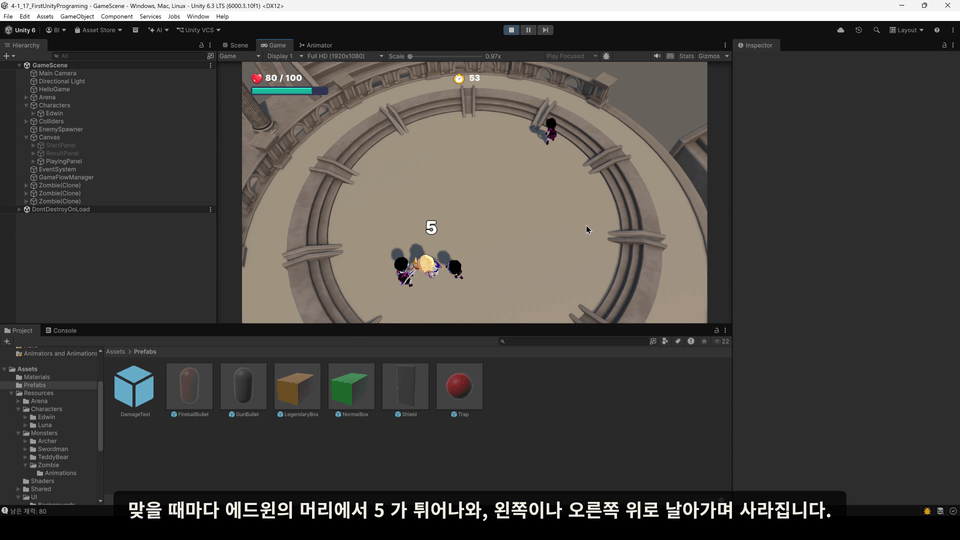This screenshot has width=960, height=540.
Task: Lock the Hierarchy panel
Action: point(201,45)
